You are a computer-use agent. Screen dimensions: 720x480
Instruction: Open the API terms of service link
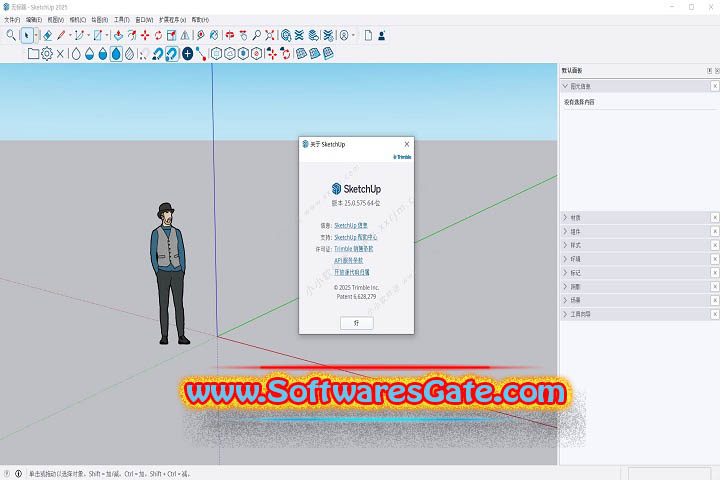coord(349,260)
